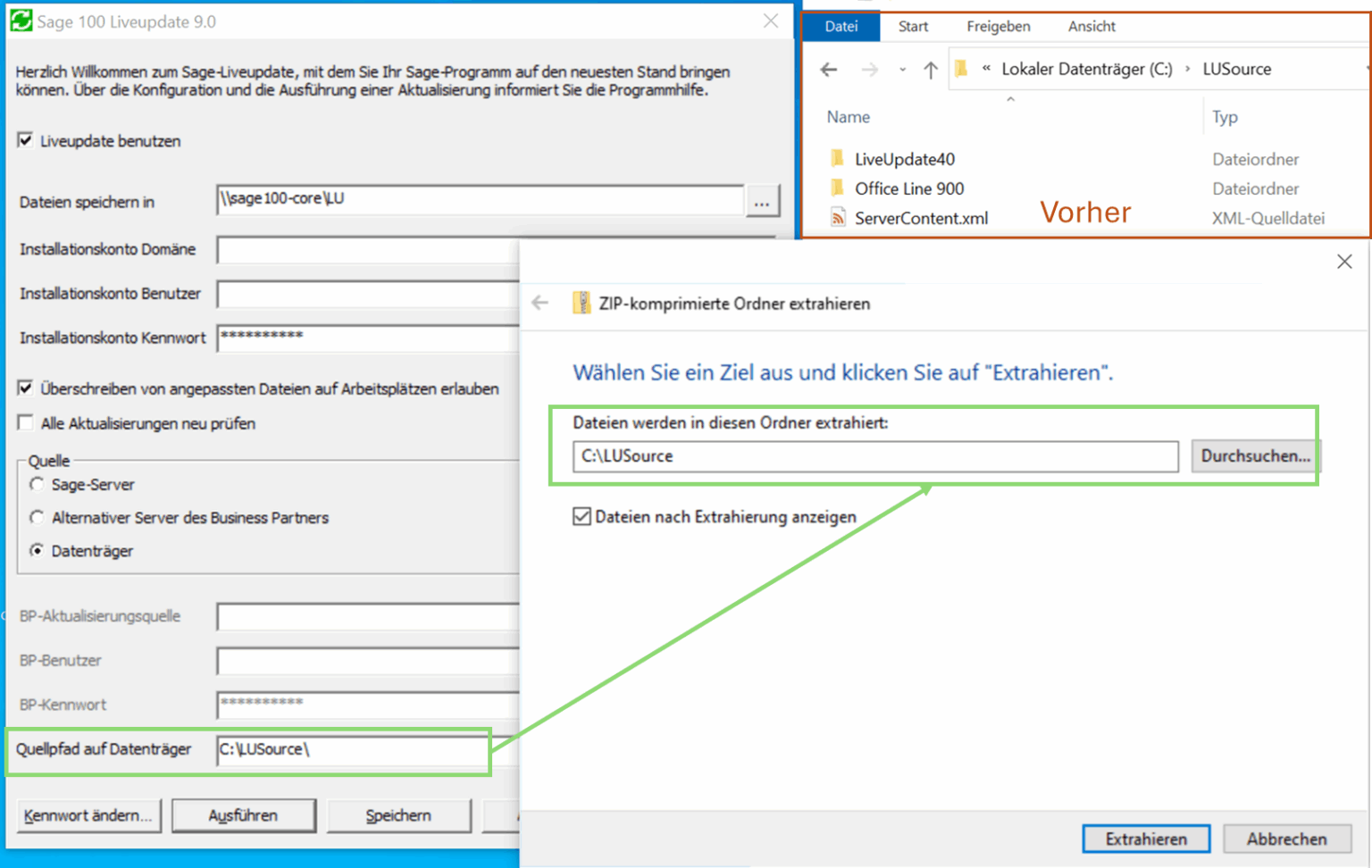The image size is (1372, 868).
Task: Click the back arrow in the ZIP extraction dialog
Action: [540, 303]
